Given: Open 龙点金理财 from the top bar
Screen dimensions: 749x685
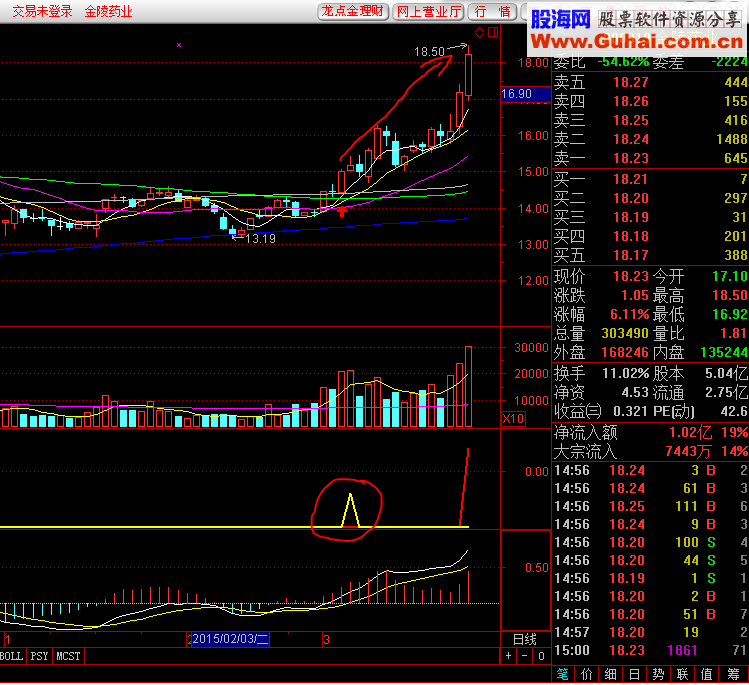Looking at the screenshot, I should (x=353, y=11).
